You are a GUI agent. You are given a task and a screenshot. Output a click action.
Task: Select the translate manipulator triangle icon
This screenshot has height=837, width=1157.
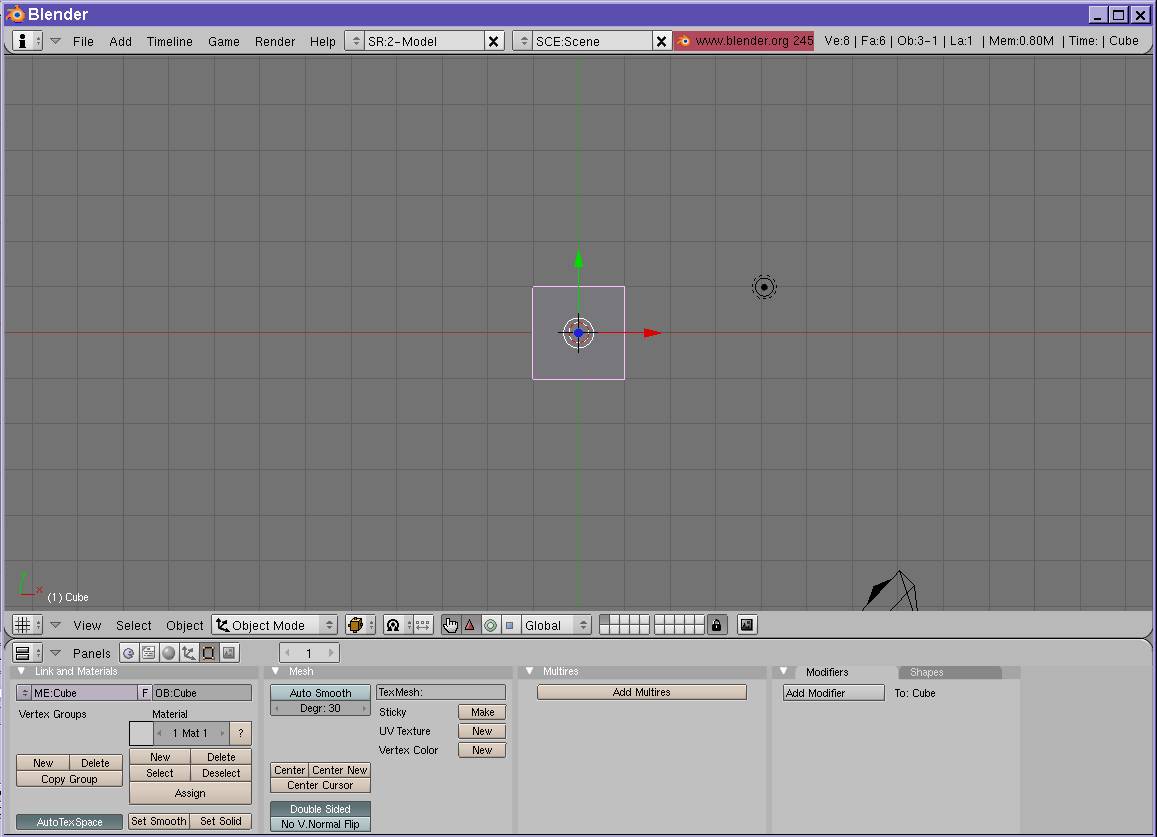coord(470,625)
